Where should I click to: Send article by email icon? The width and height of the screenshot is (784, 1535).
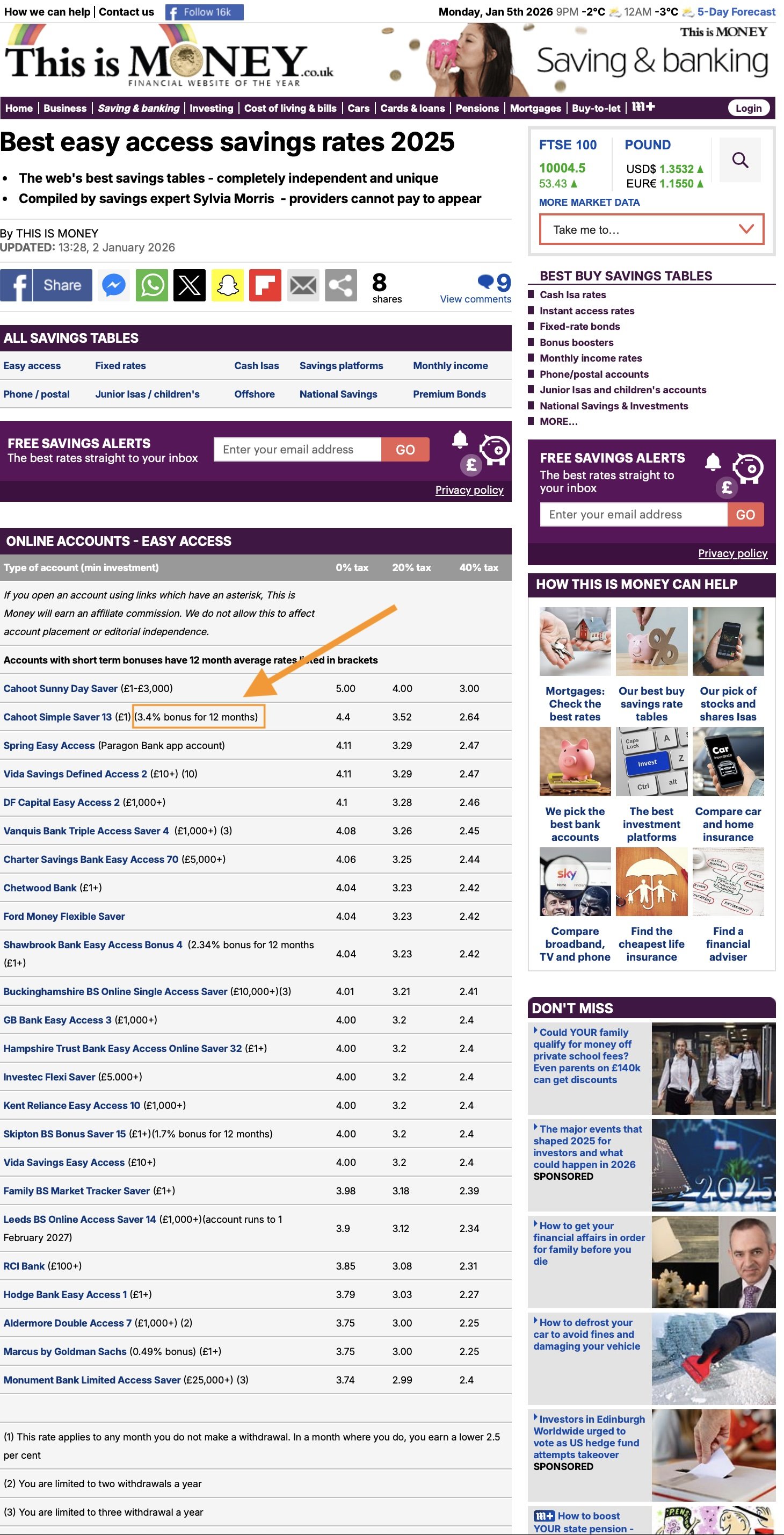(x=303, y=285)
